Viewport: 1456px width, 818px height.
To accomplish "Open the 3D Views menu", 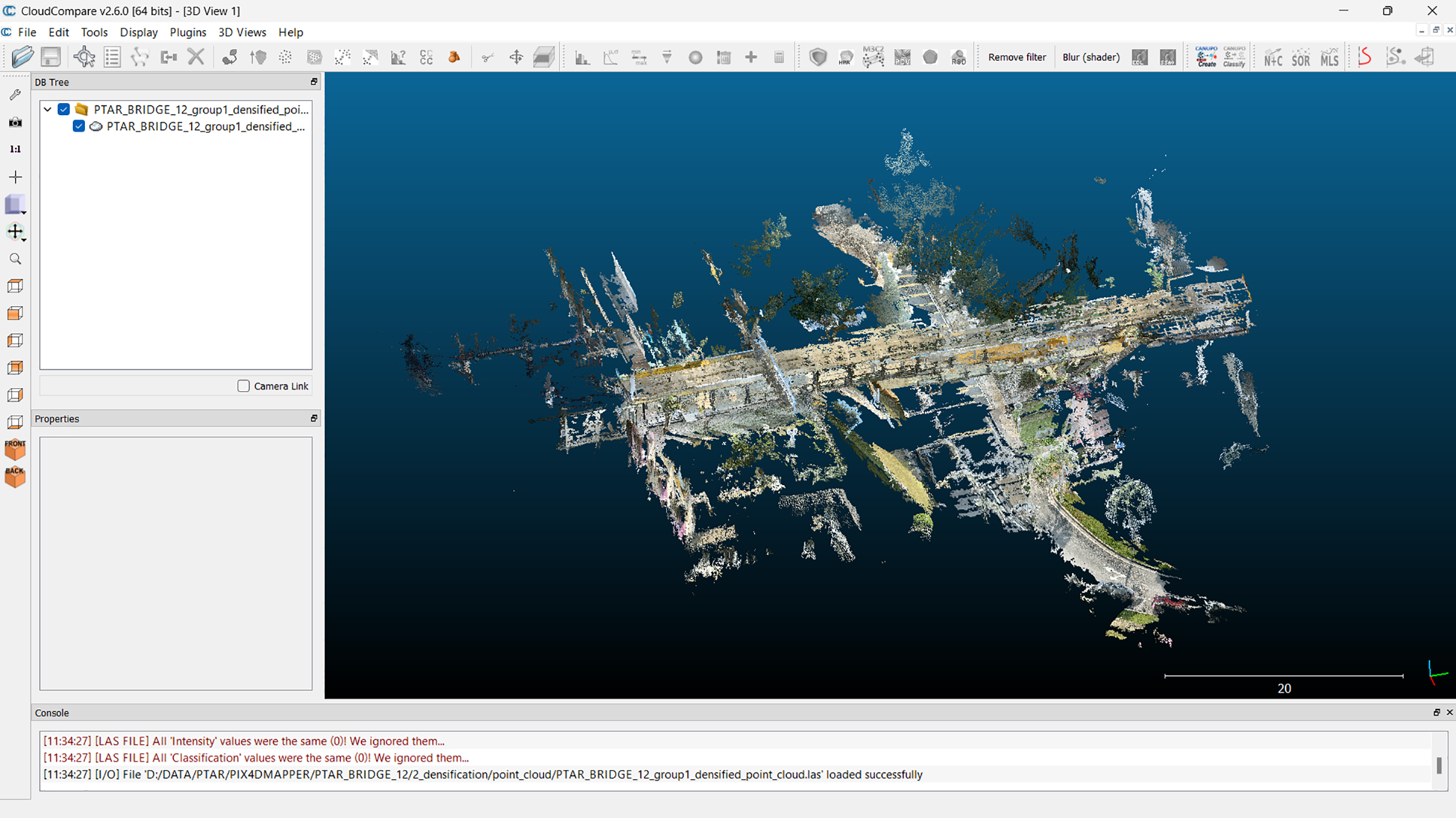I will 242,32.
